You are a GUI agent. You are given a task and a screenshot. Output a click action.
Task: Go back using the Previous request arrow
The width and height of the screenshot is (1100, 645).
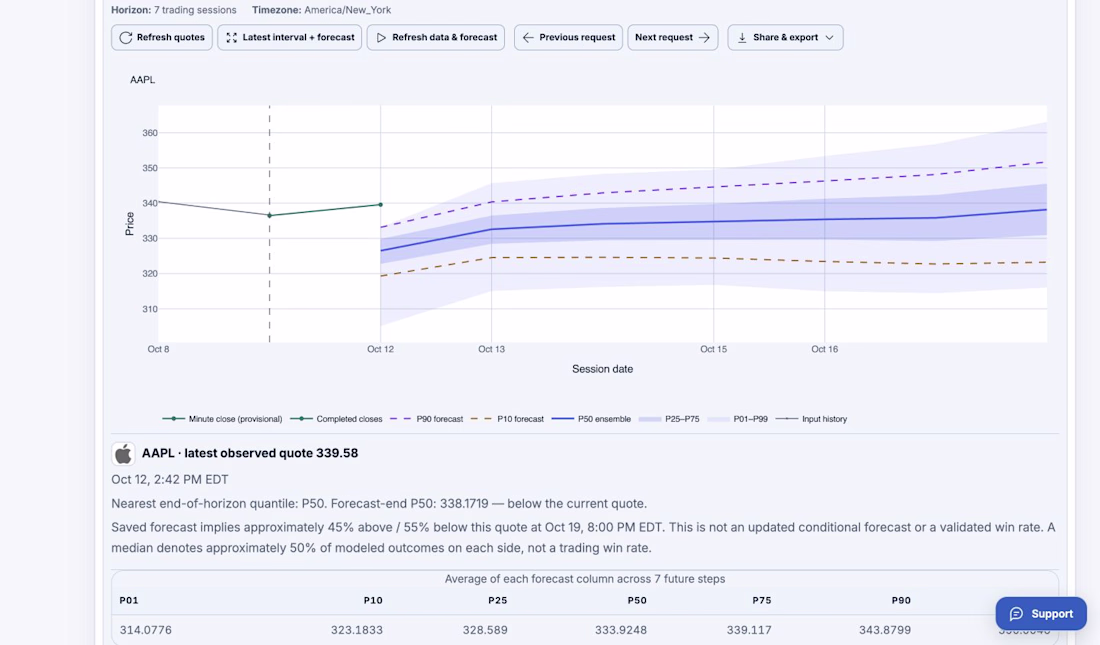528,37
